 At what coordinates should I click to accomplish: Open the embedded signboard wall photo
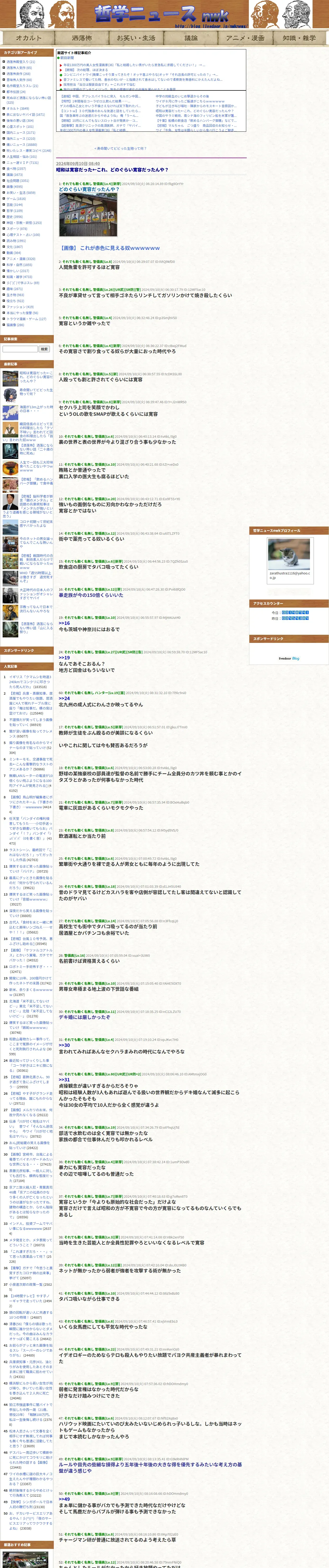point(88,214)
